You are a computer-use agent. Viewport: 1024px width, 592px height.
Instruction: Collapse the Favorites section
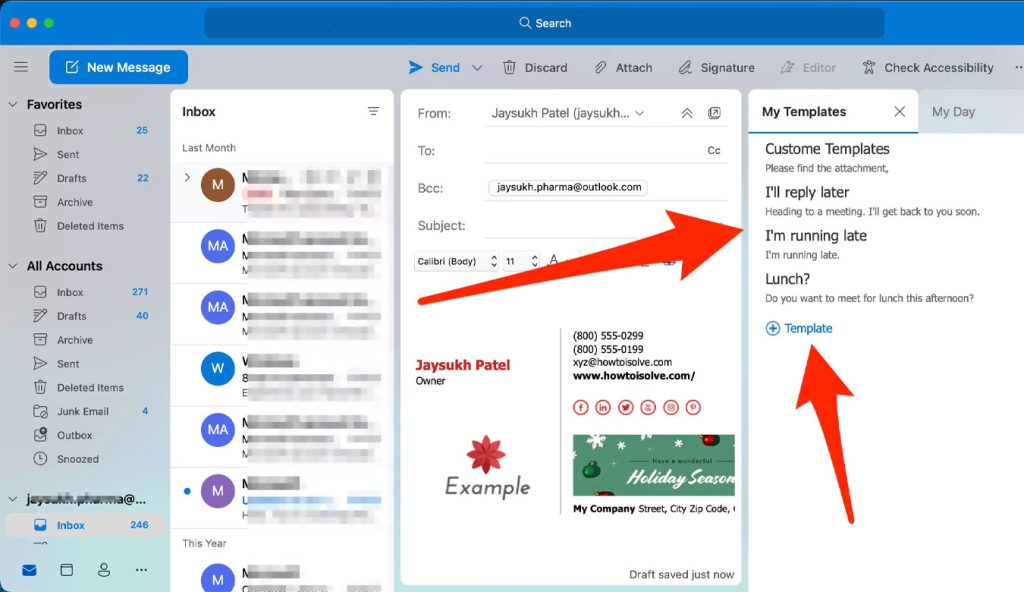pyautogui.click(x=12, y=104)
